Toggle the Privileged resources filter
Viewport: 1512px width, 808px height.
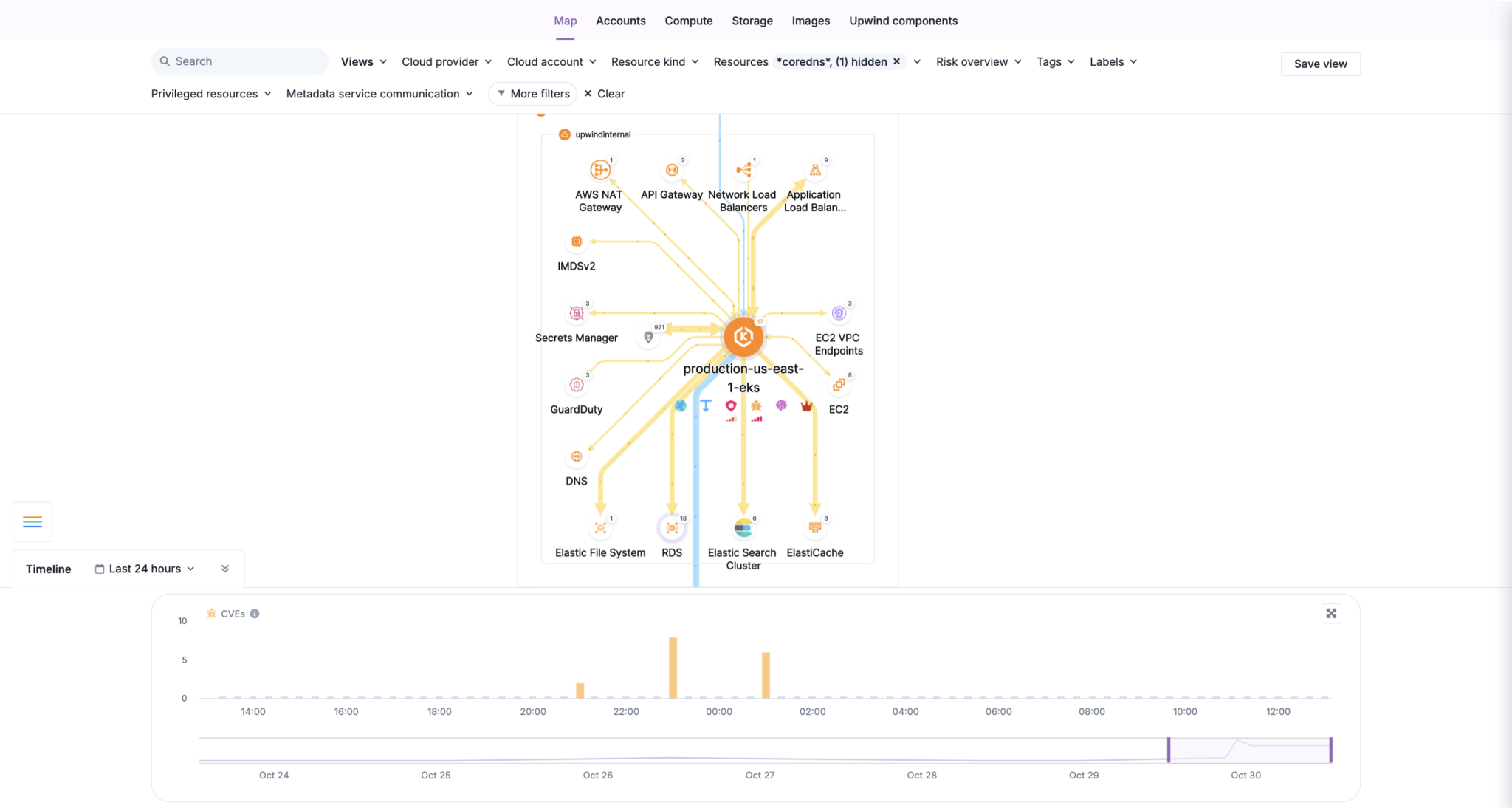coord(211,93)
